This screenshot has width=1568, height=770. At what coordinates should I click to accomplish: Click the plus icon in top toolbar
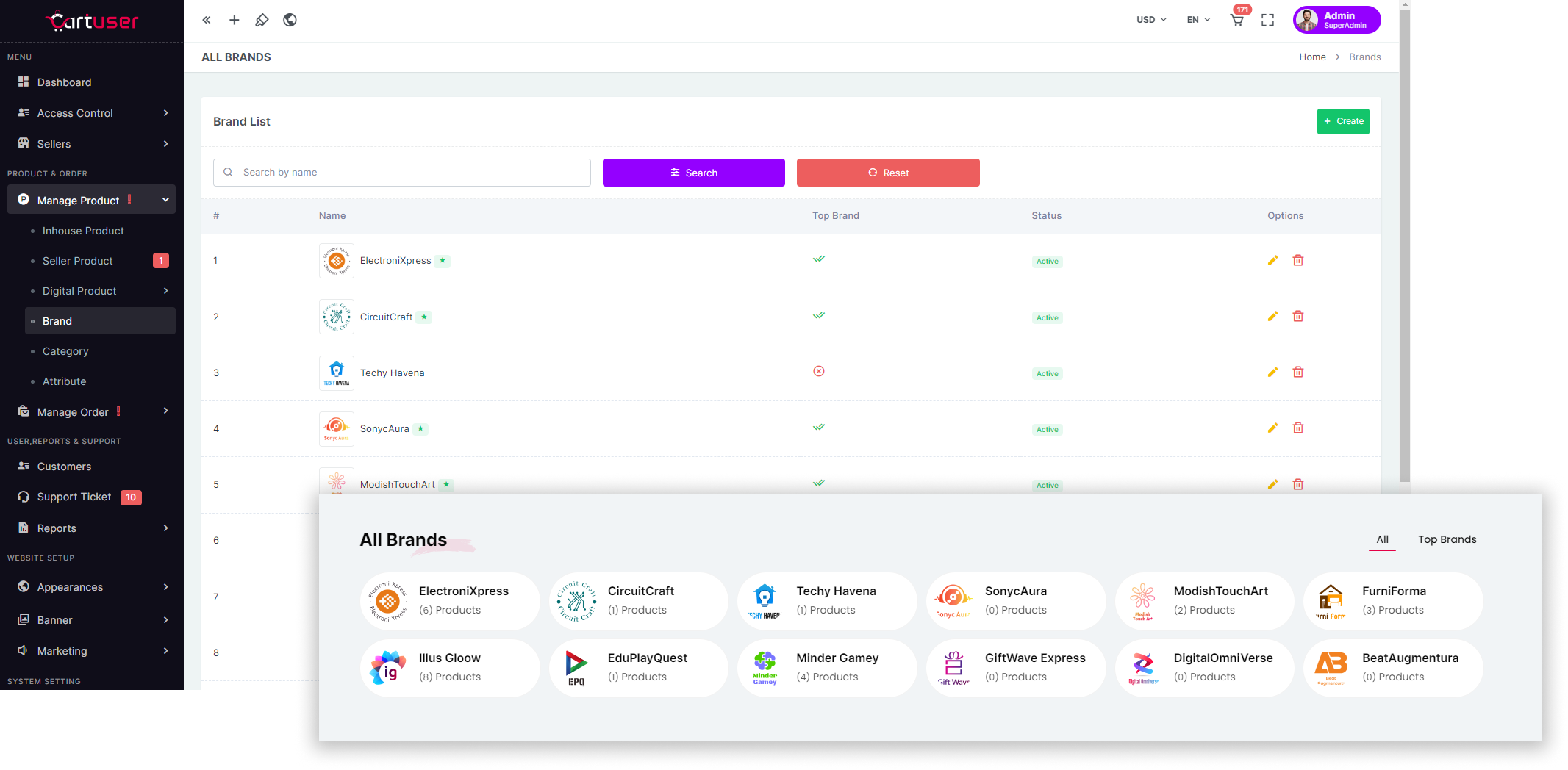[x=234, y=20]
